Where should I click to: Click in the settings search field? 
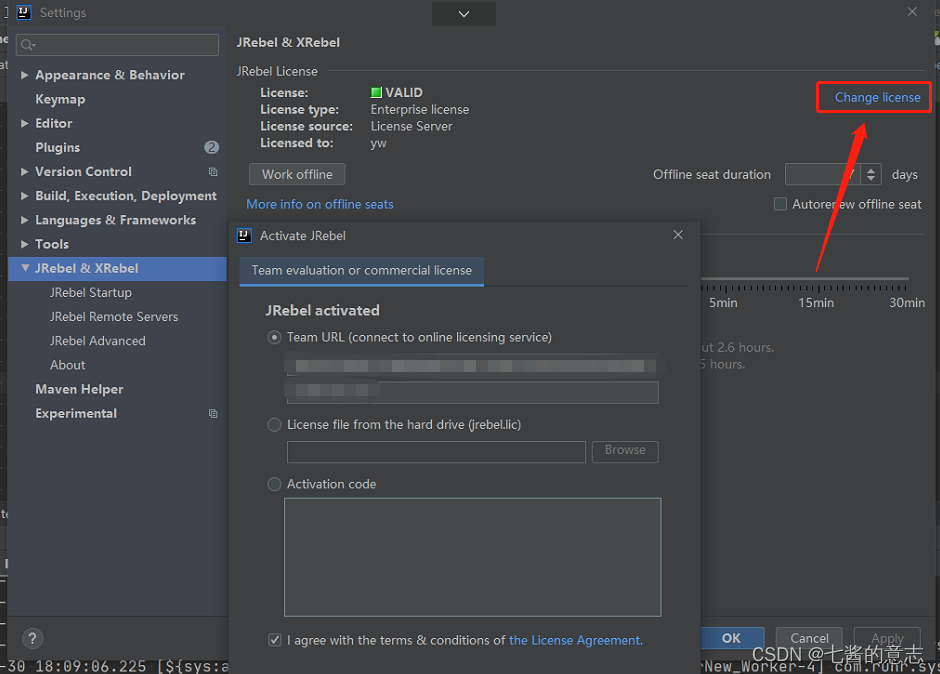click(118, 45)
